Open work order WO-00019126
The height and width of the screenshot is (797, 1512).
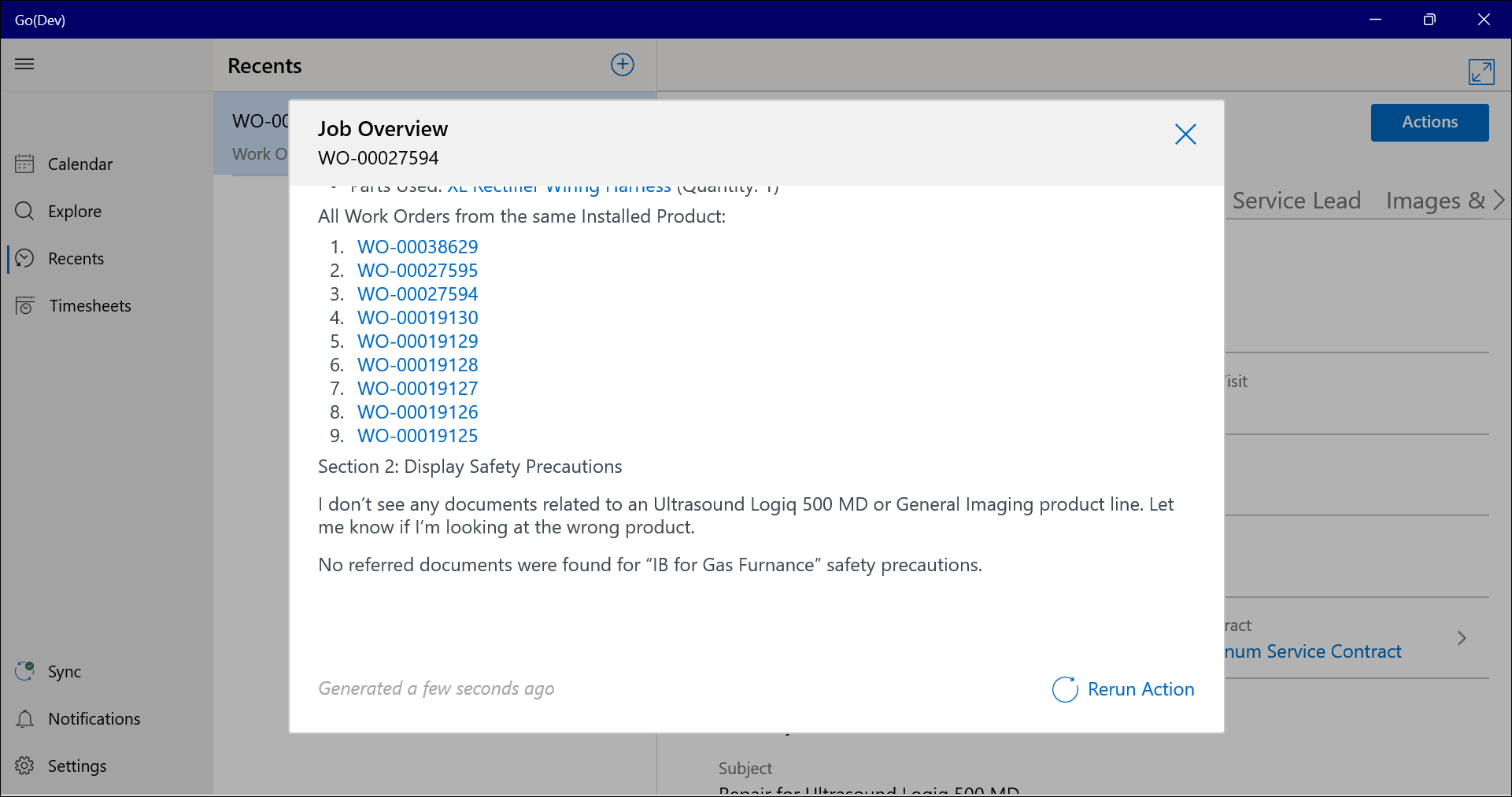417,411
